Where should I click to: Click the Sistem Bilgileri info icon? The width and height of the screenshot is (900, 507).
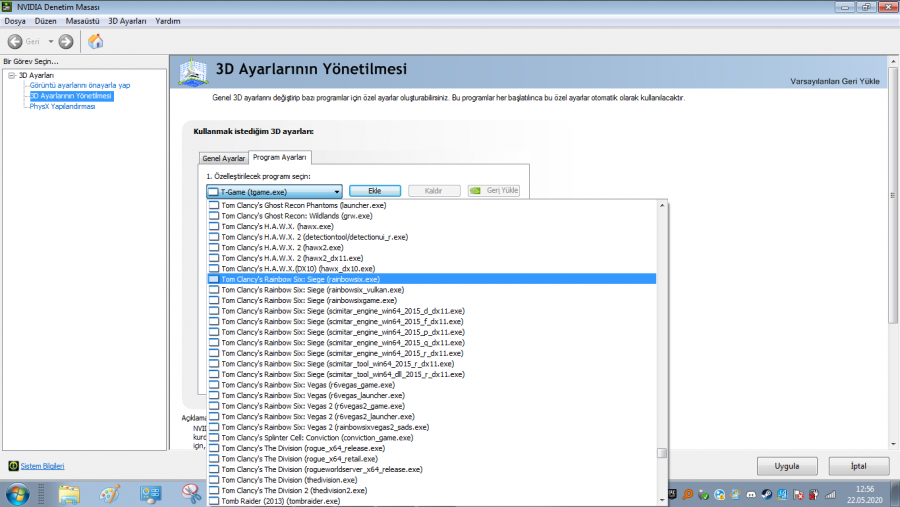(x=13, y=466)
